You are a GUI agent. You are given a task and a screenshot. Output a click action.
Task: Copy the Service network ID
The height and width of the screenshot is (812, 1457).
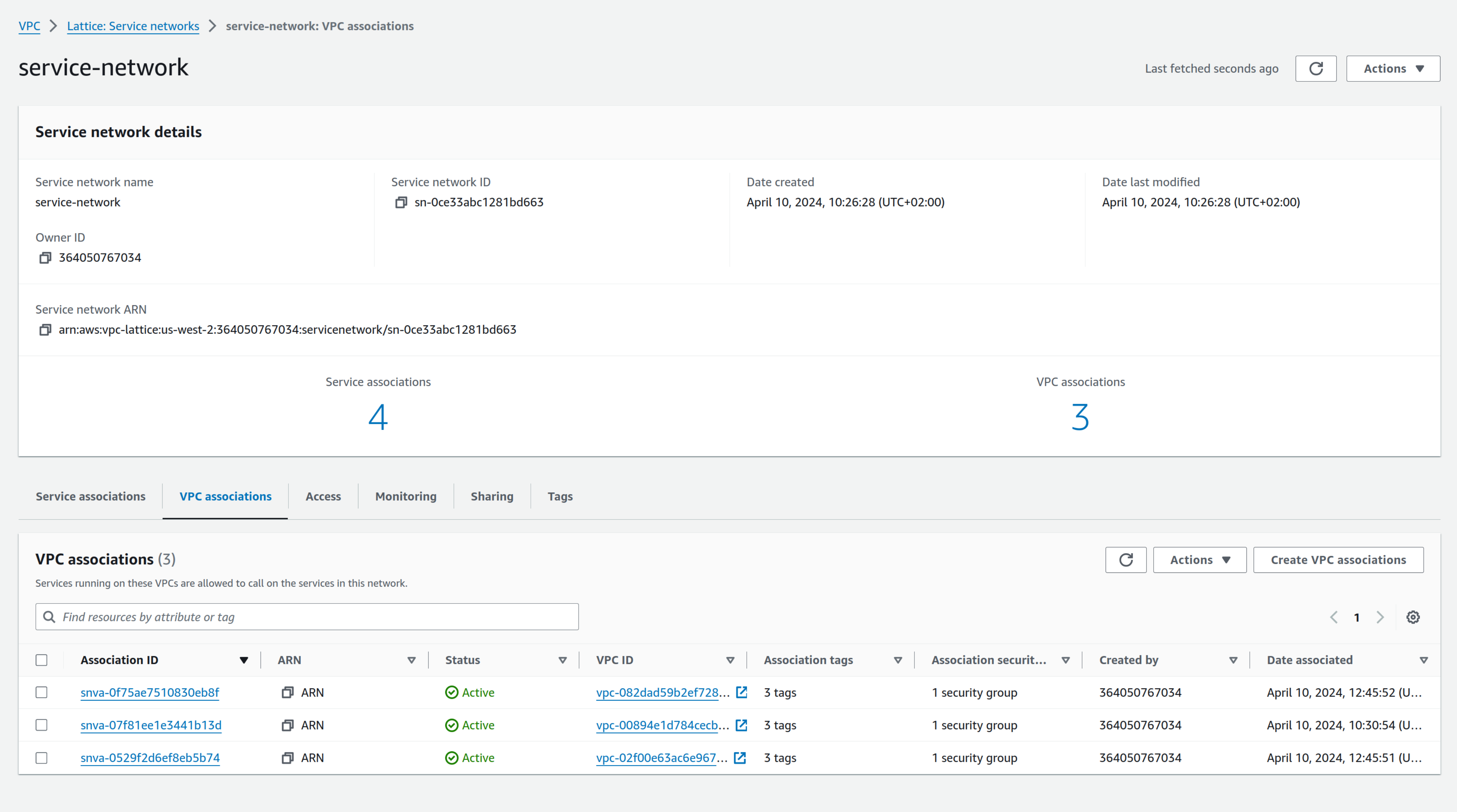click(x=400, y=202)
